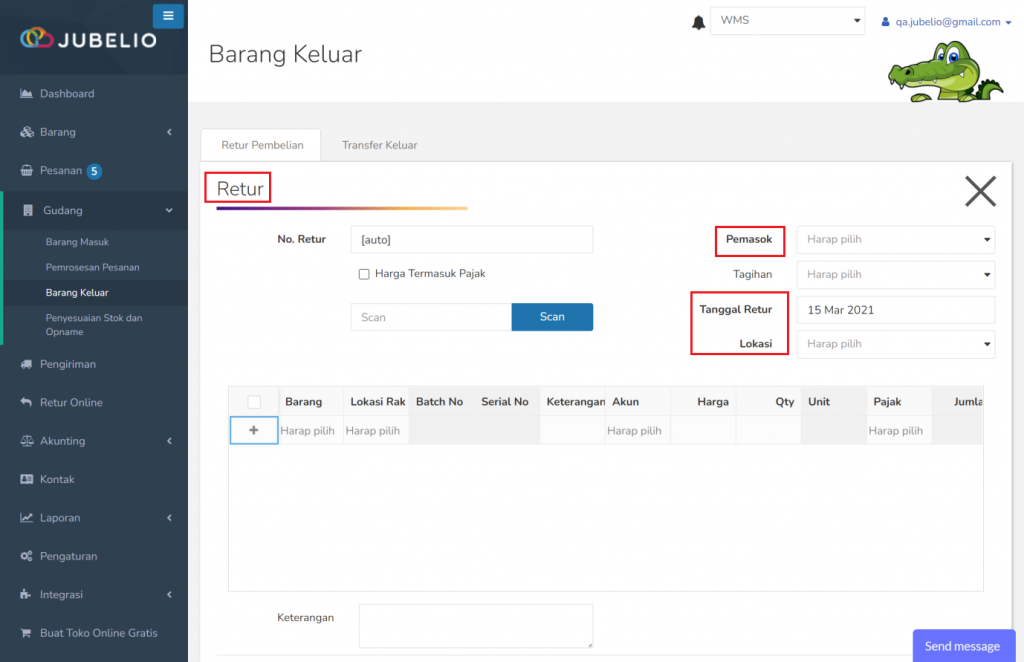Click the Dashboard chart icon
Screen dimensions: 1024x662
pos(26,93)
